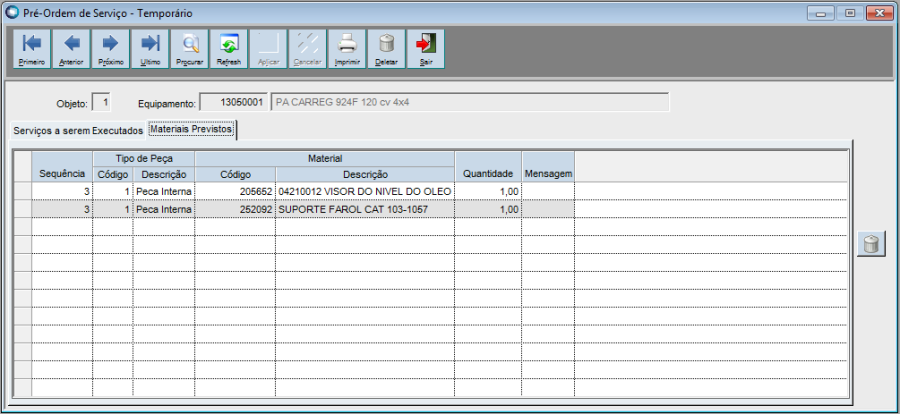Go to previous record with Anterior
Screen dimensions: 900x414
tap(71, 49)
